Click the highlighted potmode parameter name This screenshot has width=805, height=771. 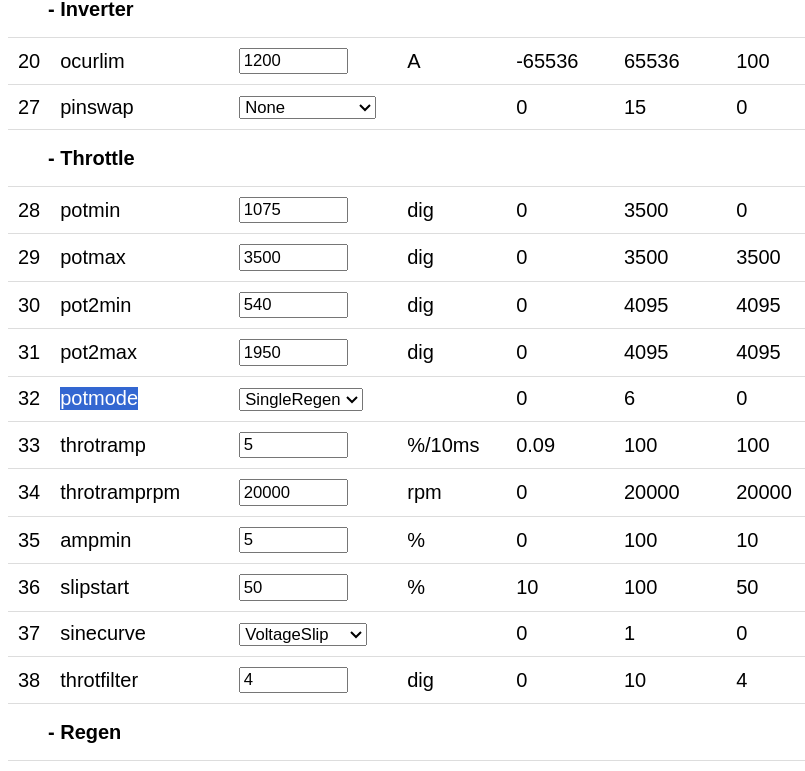click(x=99, y=398)
